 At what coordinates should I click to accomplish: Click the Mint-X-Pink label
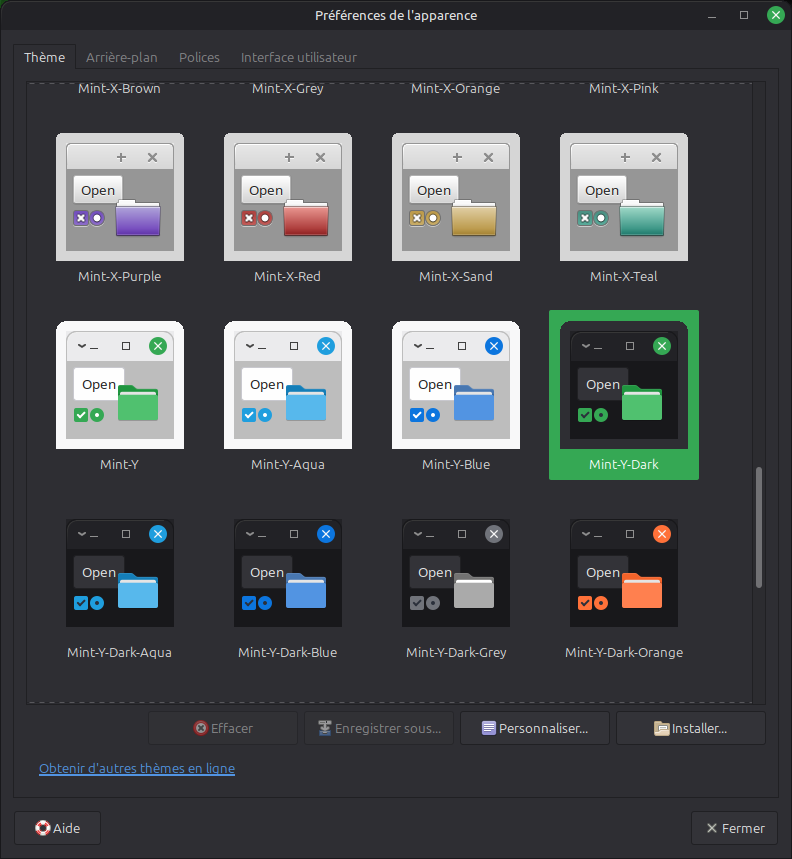624,89
